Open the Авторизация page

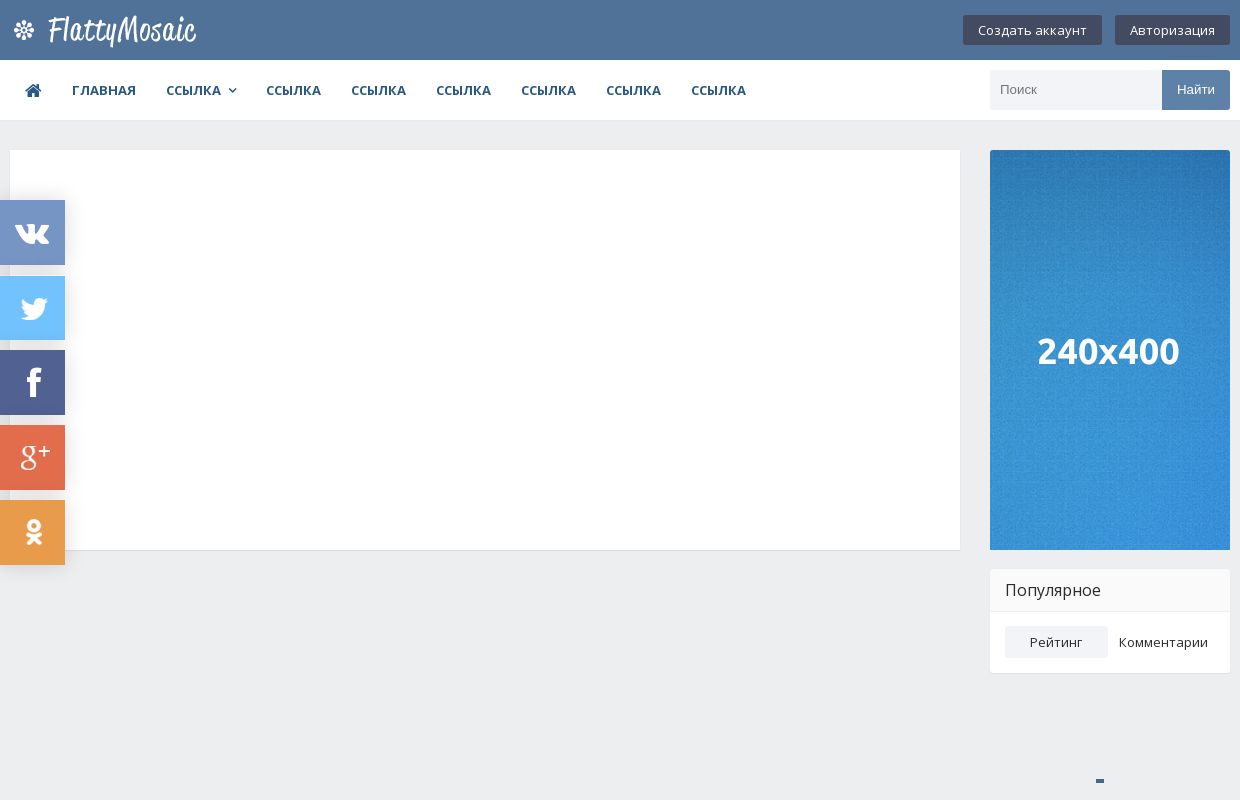1172,30
